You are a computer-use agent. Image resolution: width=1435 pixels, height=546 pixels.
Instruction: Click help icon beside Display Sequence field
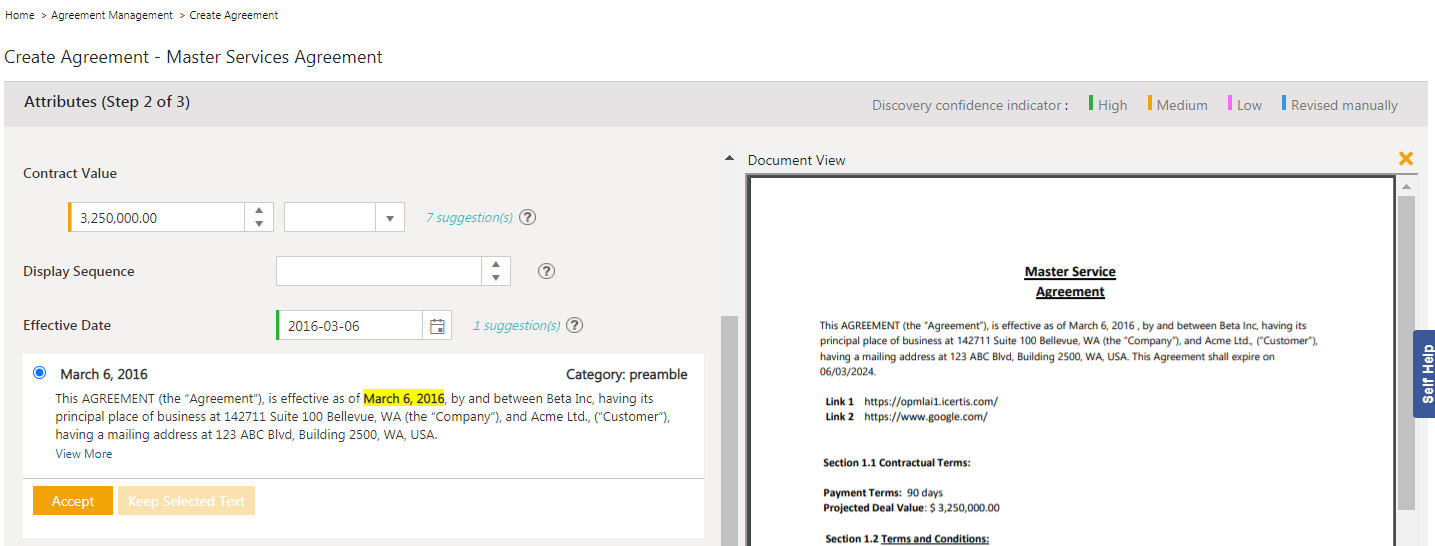click(x=546, y=271)
